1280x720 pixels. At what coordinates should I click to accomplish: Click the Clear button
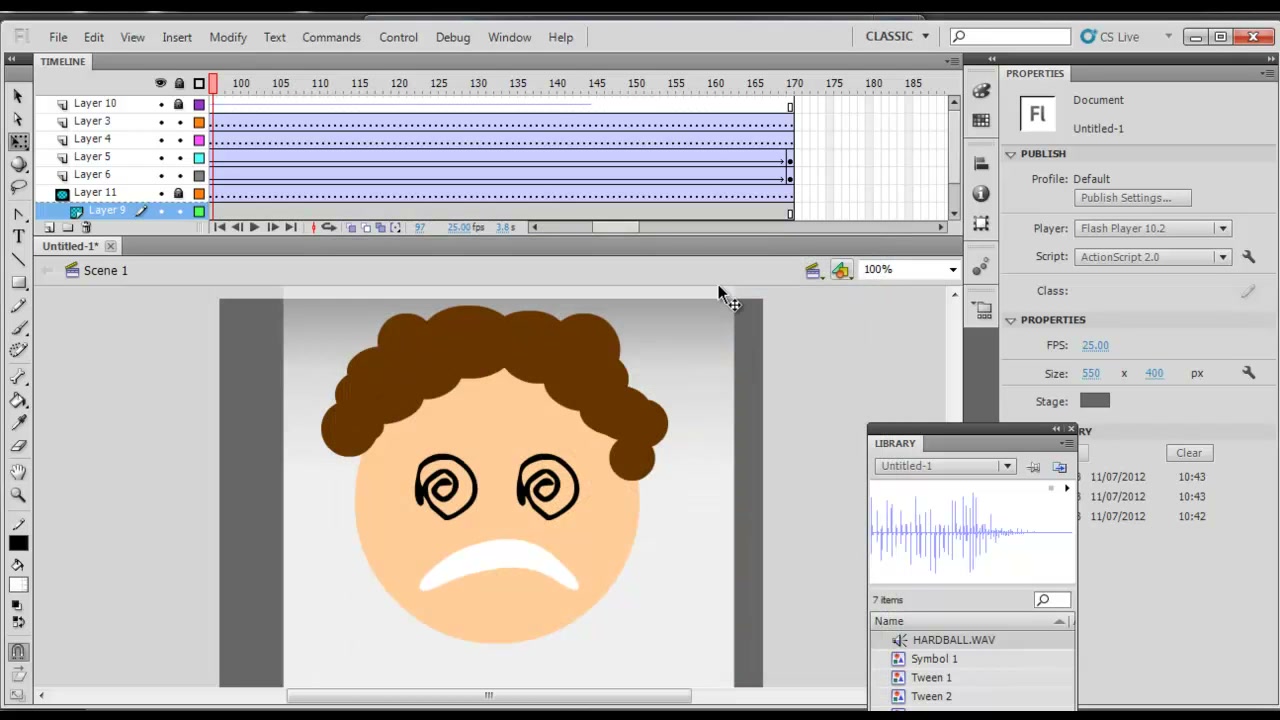point(1189,453)
